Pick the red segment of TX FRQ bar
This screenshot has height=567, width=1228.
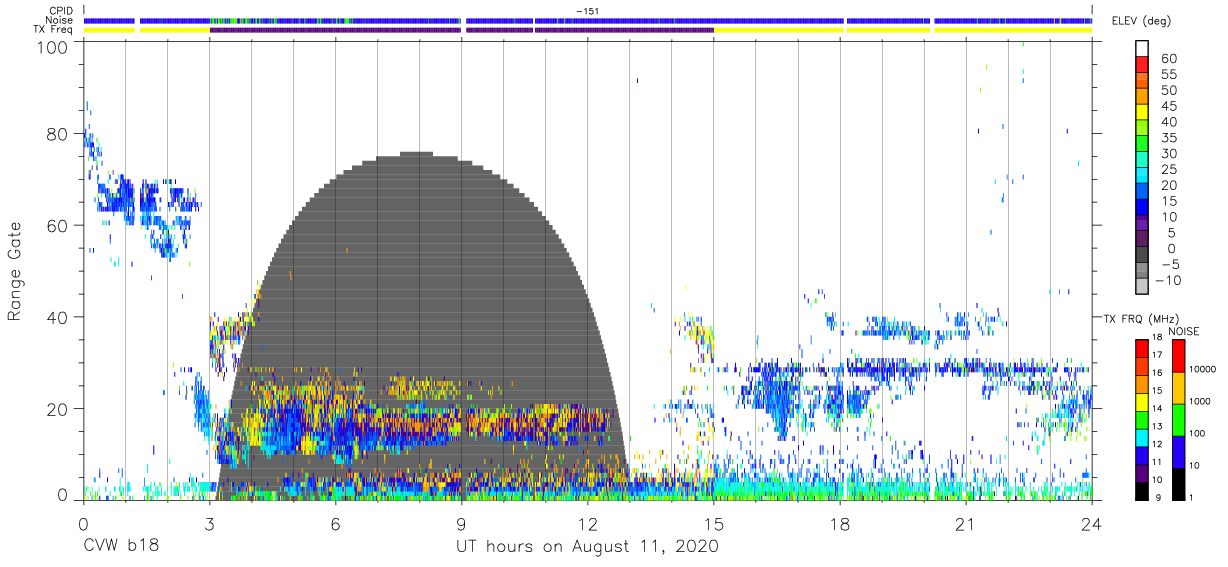coord(1142,349)
